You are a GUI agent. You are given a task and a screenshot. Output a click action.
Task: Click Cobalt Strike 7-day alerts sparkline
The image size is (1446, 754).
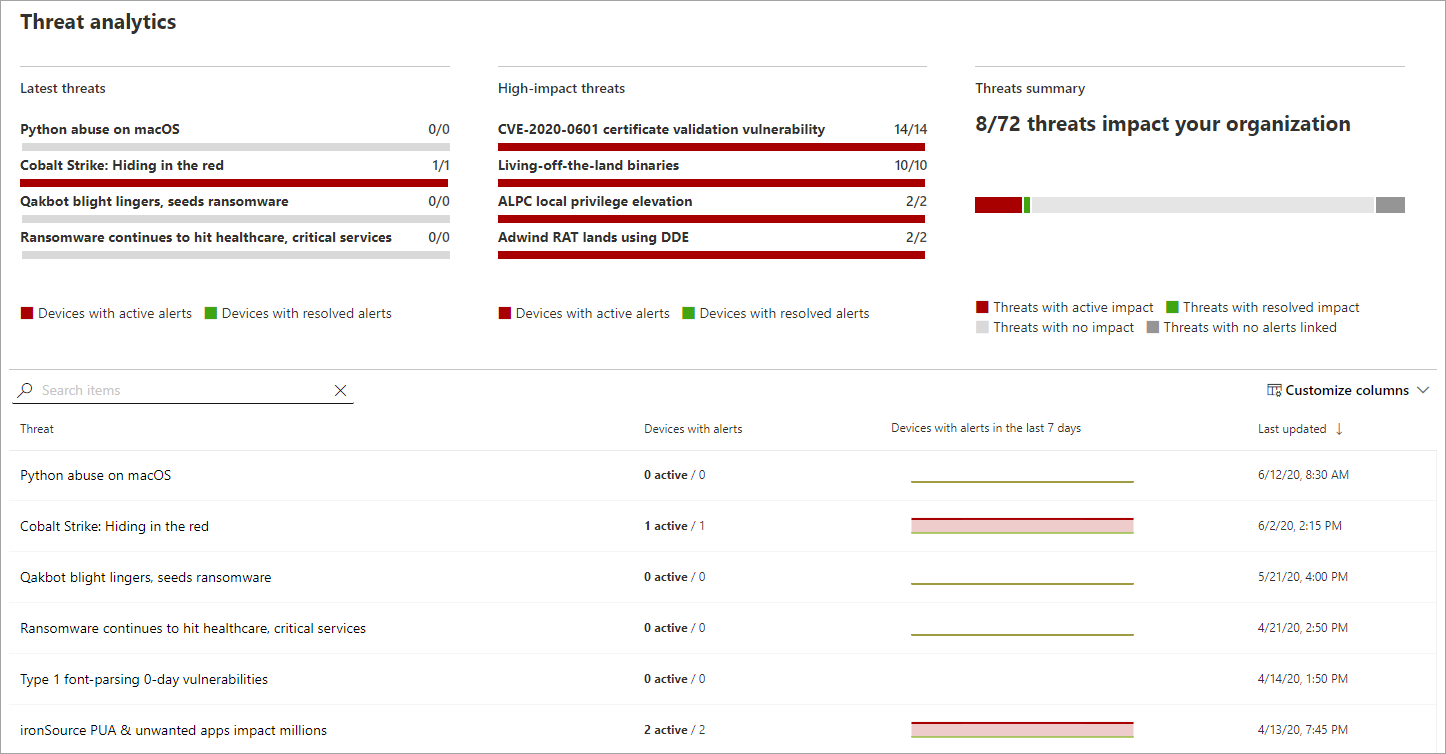[1022, 526]
